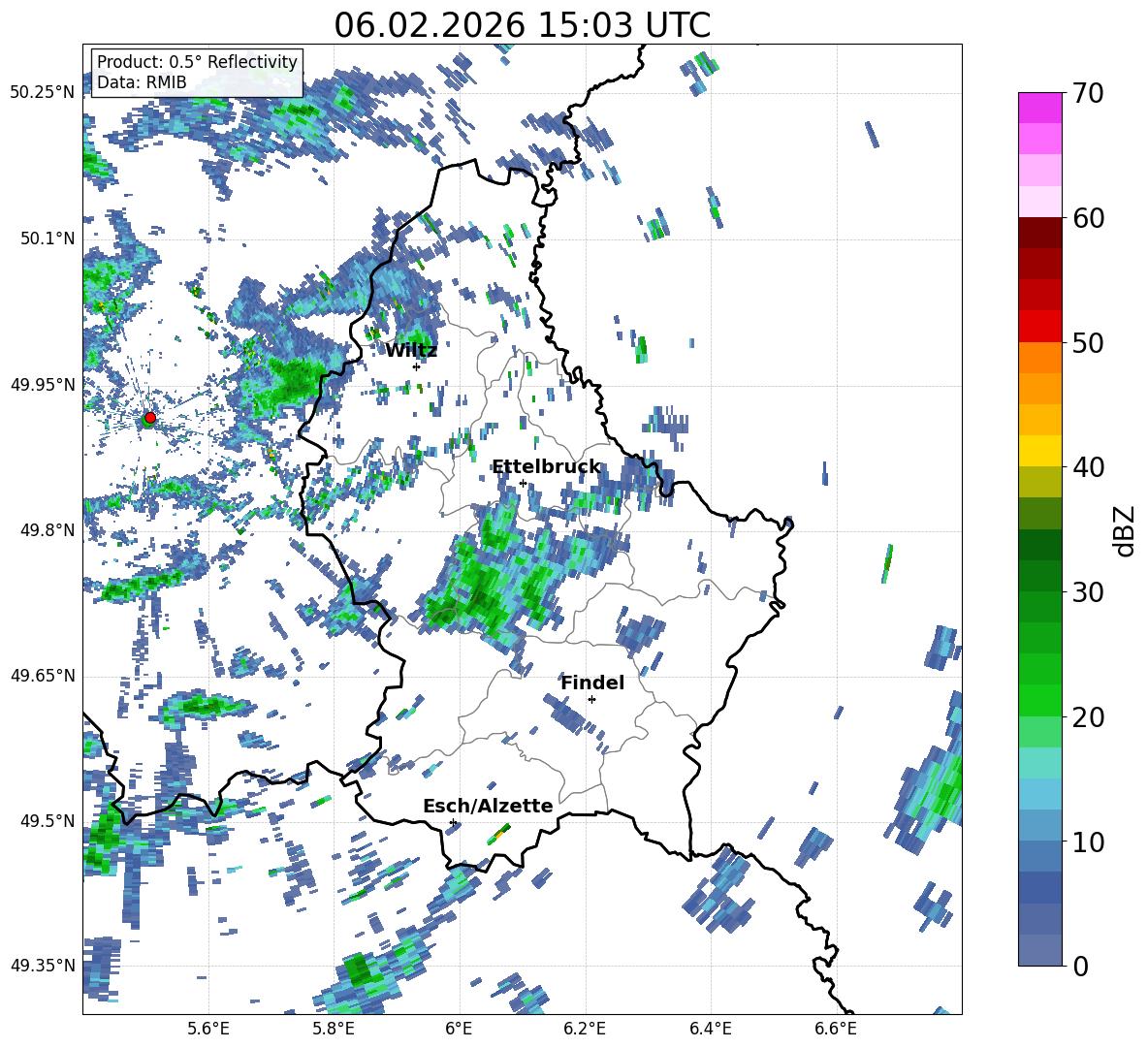Click the dBZ colorbar axis label

point(1126,530)
